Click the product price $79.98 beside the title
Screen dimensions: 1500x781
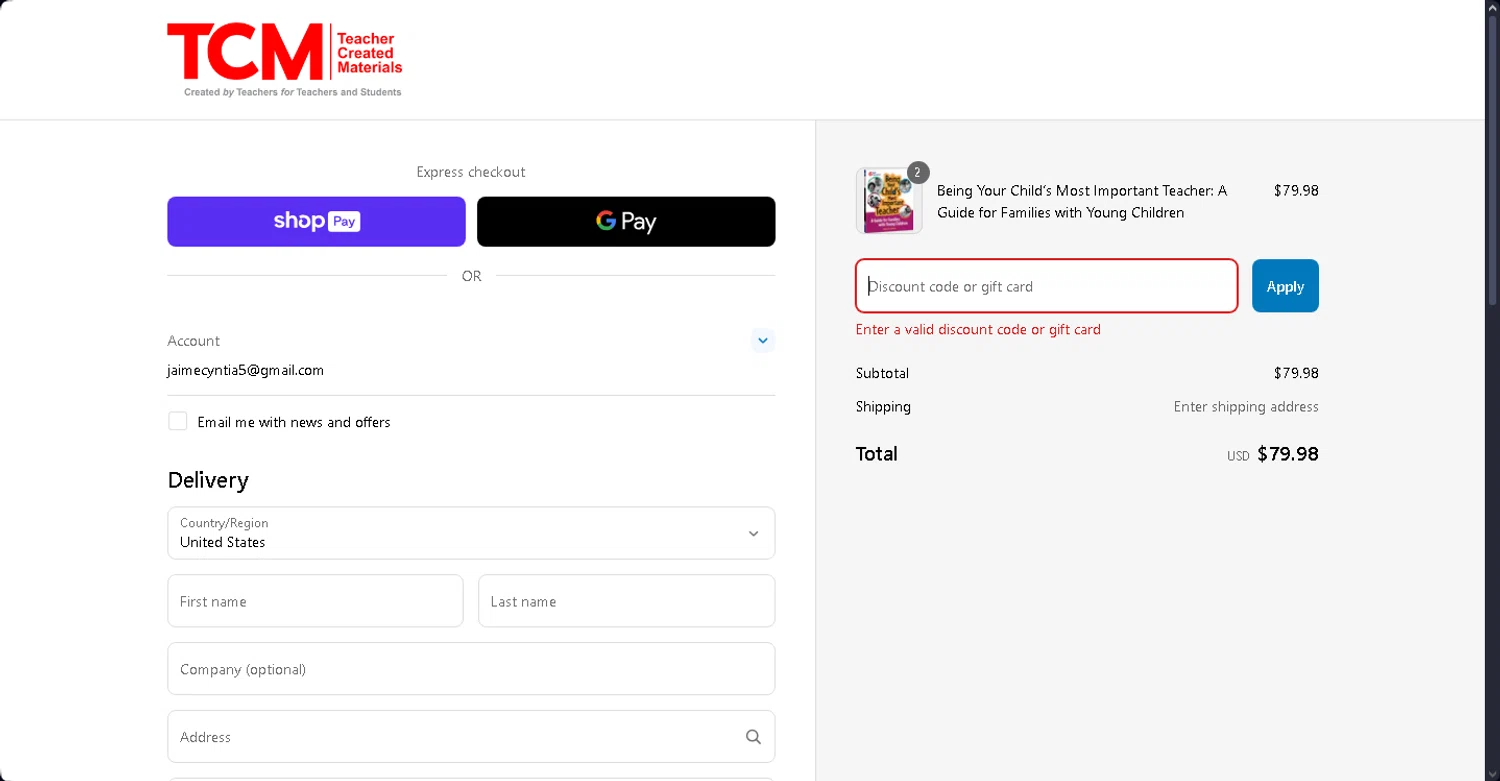1296,190
